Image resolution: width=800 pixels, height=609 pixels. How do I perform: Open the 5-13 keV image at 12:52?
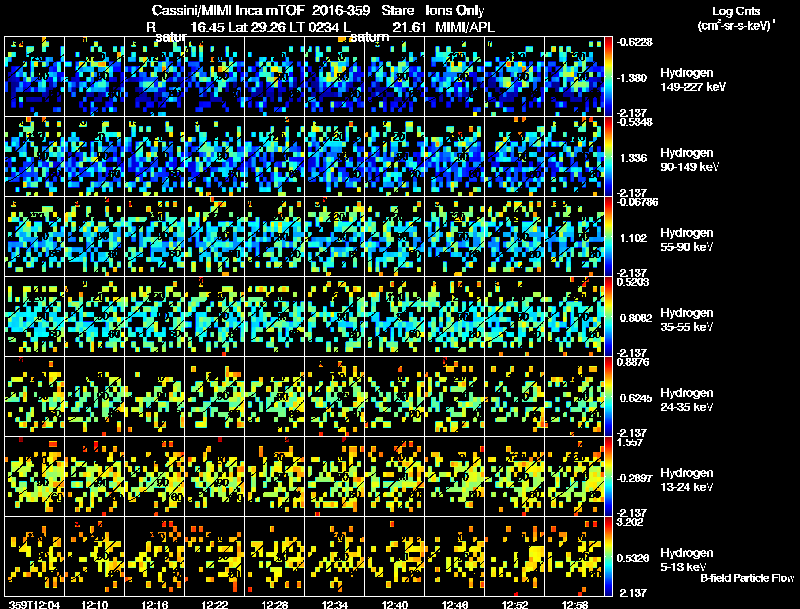point(515,557)
